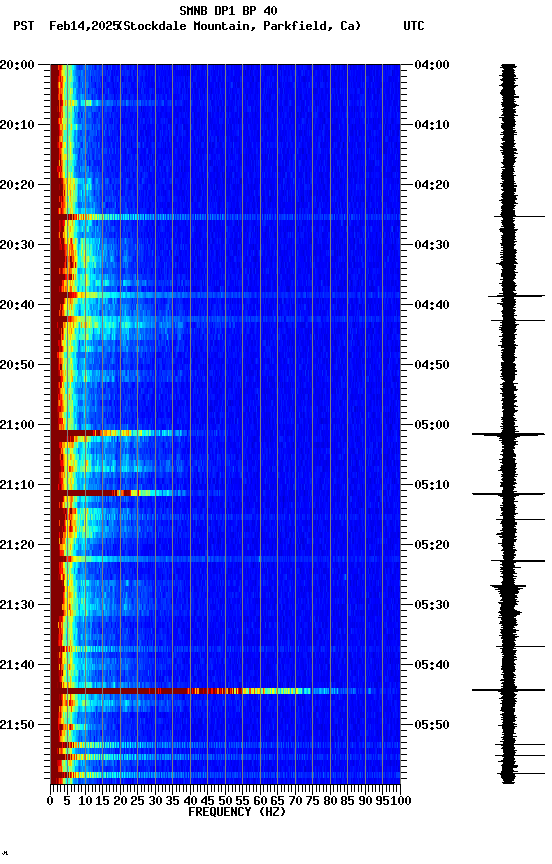The width and height of the screenshot is (552, 864).
Task: Click the 25 Hz frequency axis value
Action: [x=138, y=802]
